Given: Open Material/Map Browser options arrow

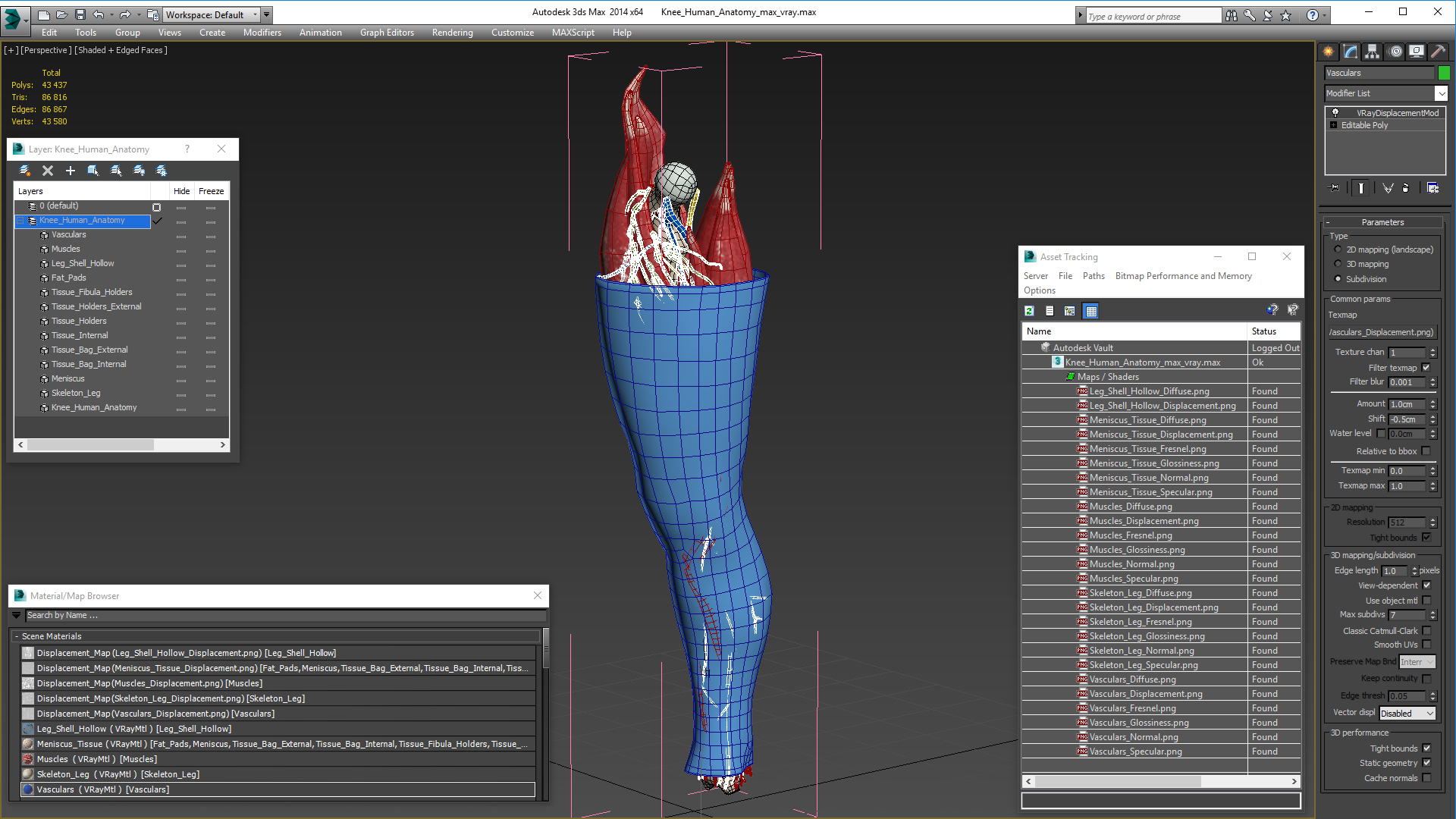Looking at the screenshot, I should (17, 615).
